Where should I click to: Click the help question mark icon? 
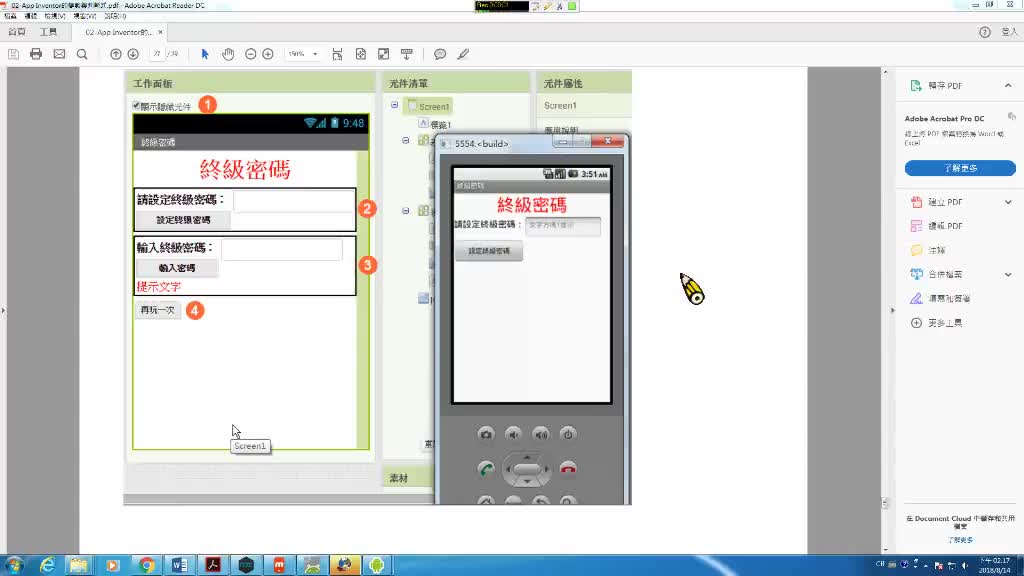pyautogui.click(x=985, y=32)
